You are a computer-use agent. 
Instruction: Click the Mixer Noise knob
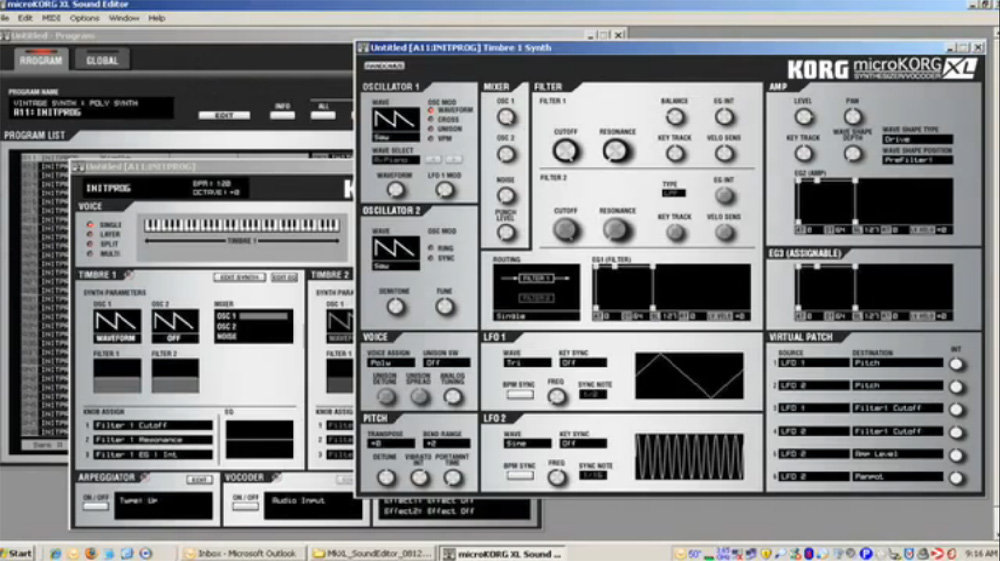coord(507,195)
